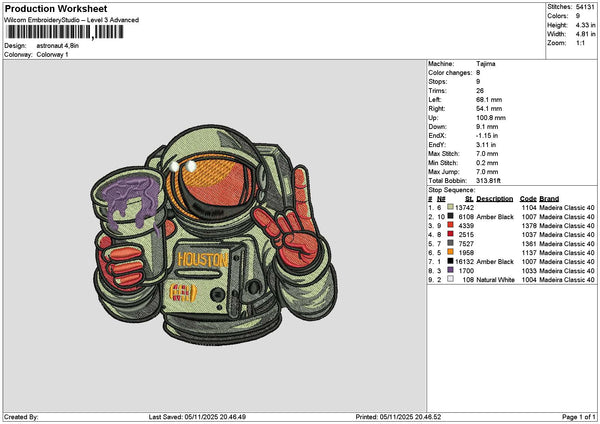Click 'Madeira Classic 40' brand for code 1104
Screen dimensions: 600x424
click(x=567, y=207)
